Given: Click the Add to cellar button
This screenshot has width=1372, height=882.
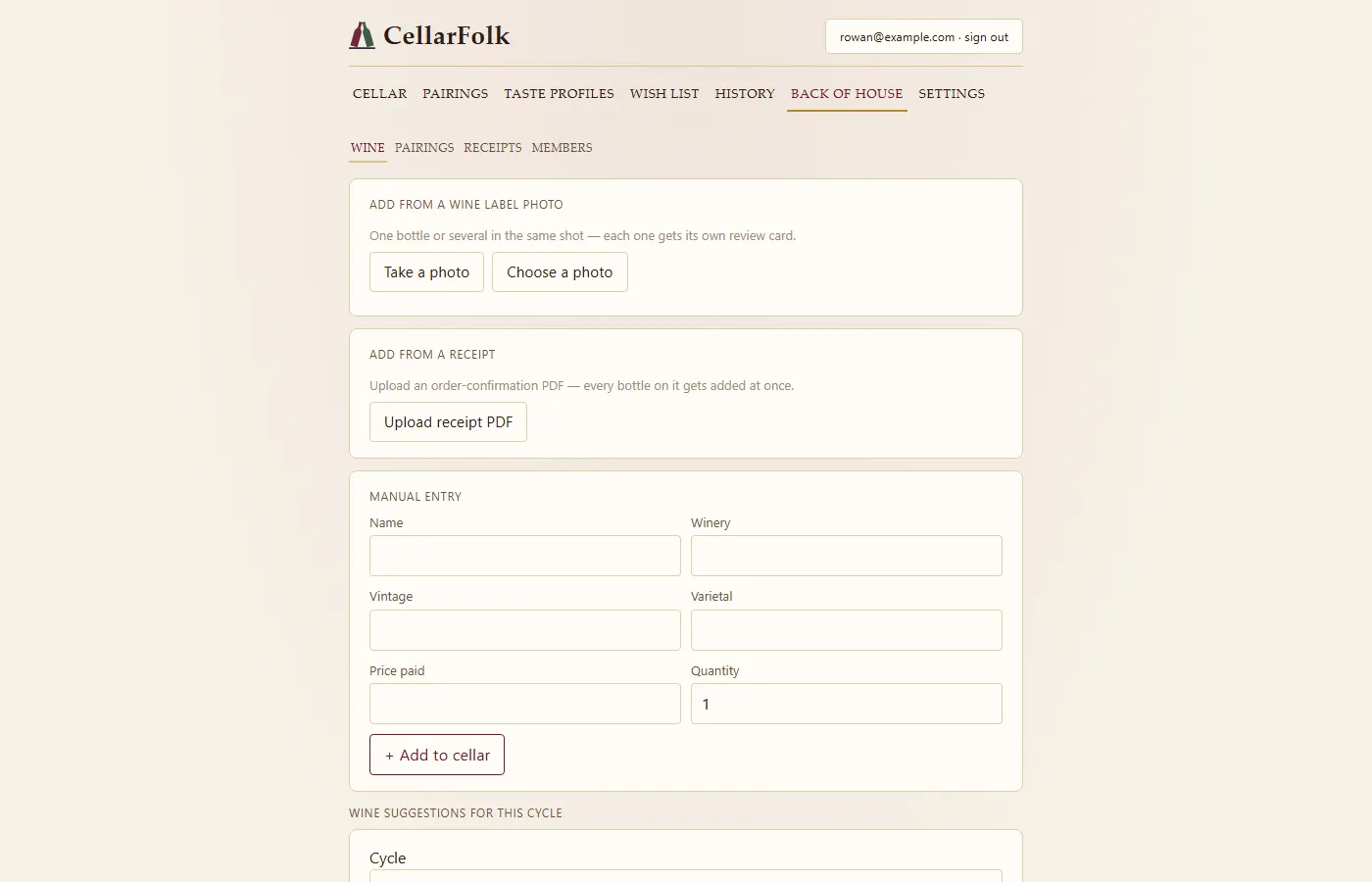Looking at the screenshot, I should click(437, 755).
